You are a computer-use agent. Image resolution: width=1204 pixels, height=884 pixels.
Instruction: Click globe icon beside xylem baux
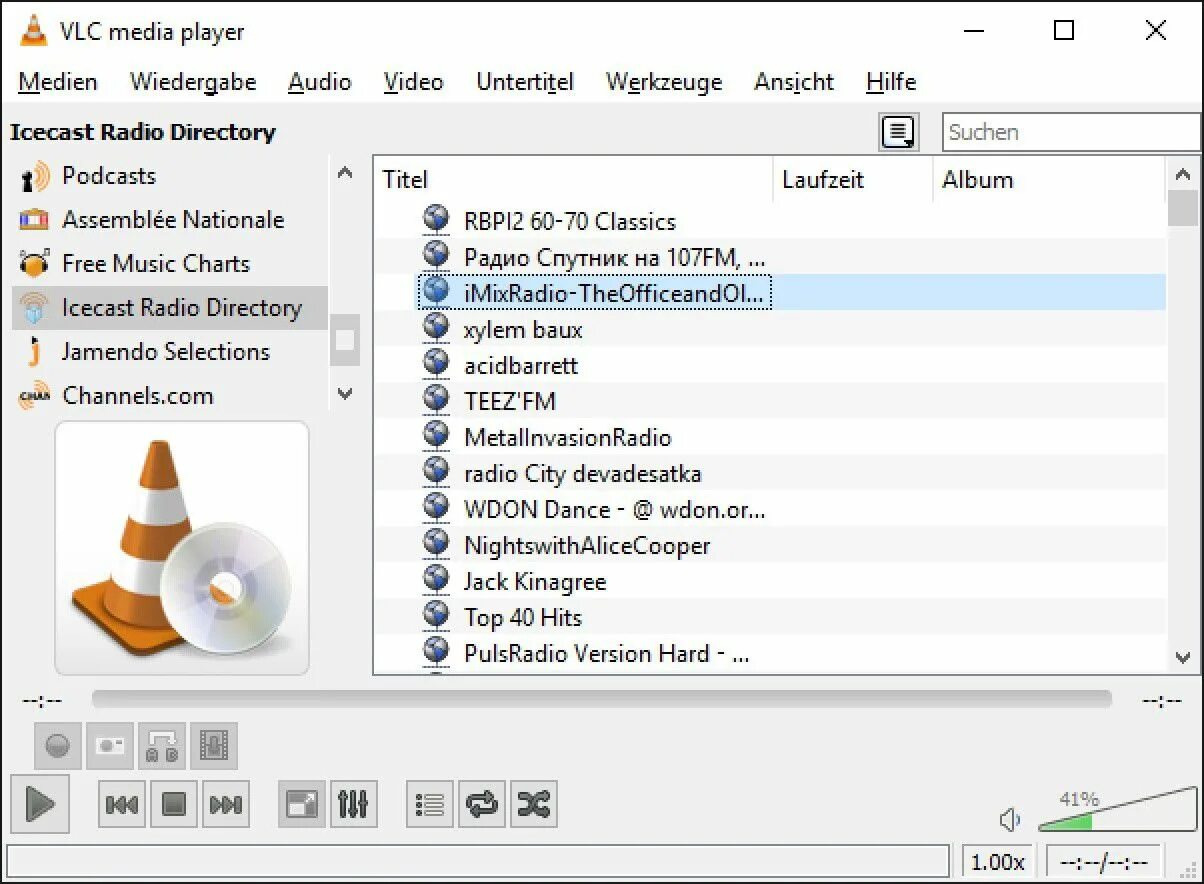[x=435, y=327]
